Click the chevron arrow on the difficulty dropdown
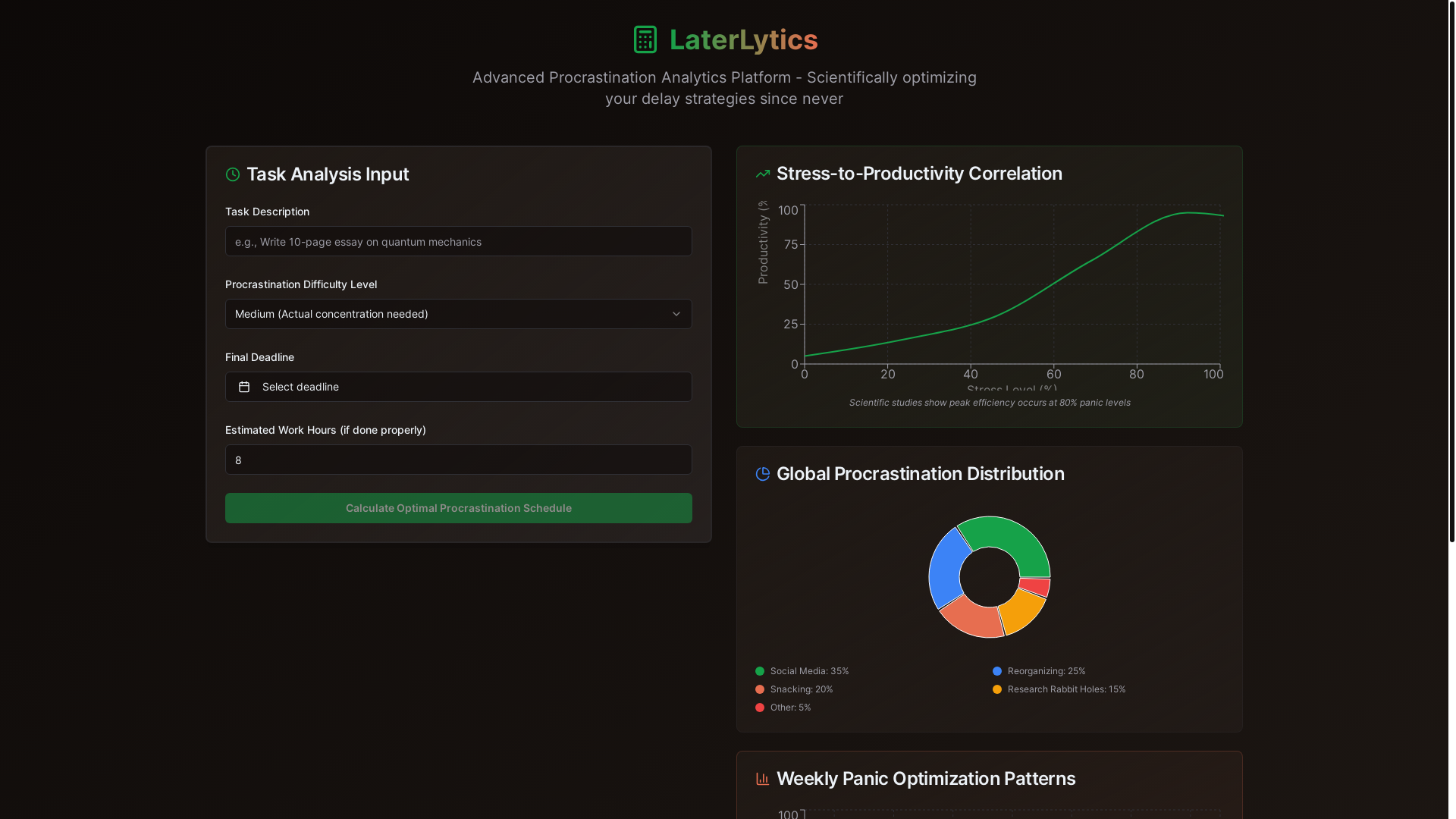This screenshot has height=819, width=1456. coord(676,314)
